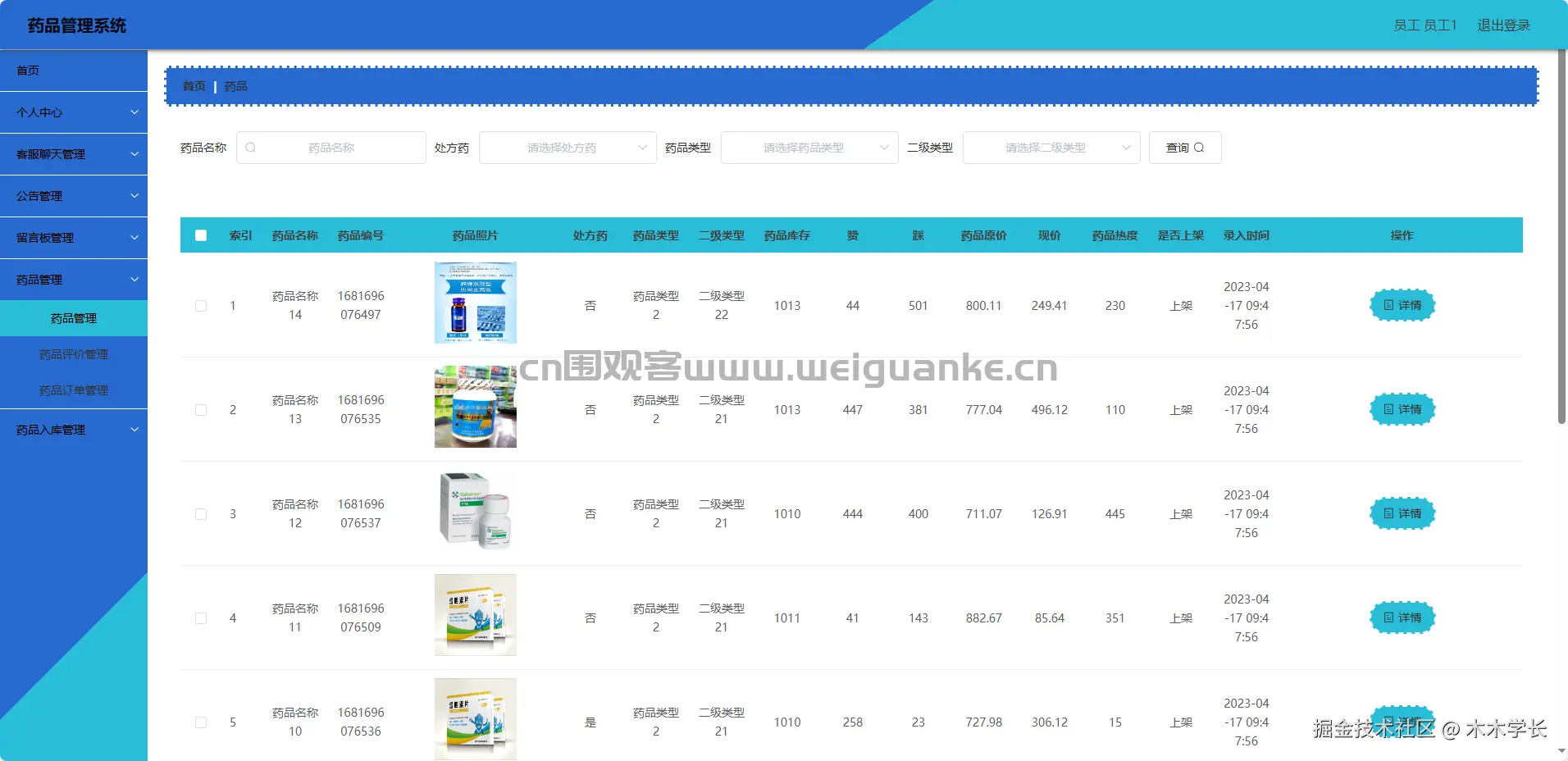Toggle the select-all checkbox in table header
Image resolution: width=1568 pixels, height=761 pixels.
[x=201, y=235]
